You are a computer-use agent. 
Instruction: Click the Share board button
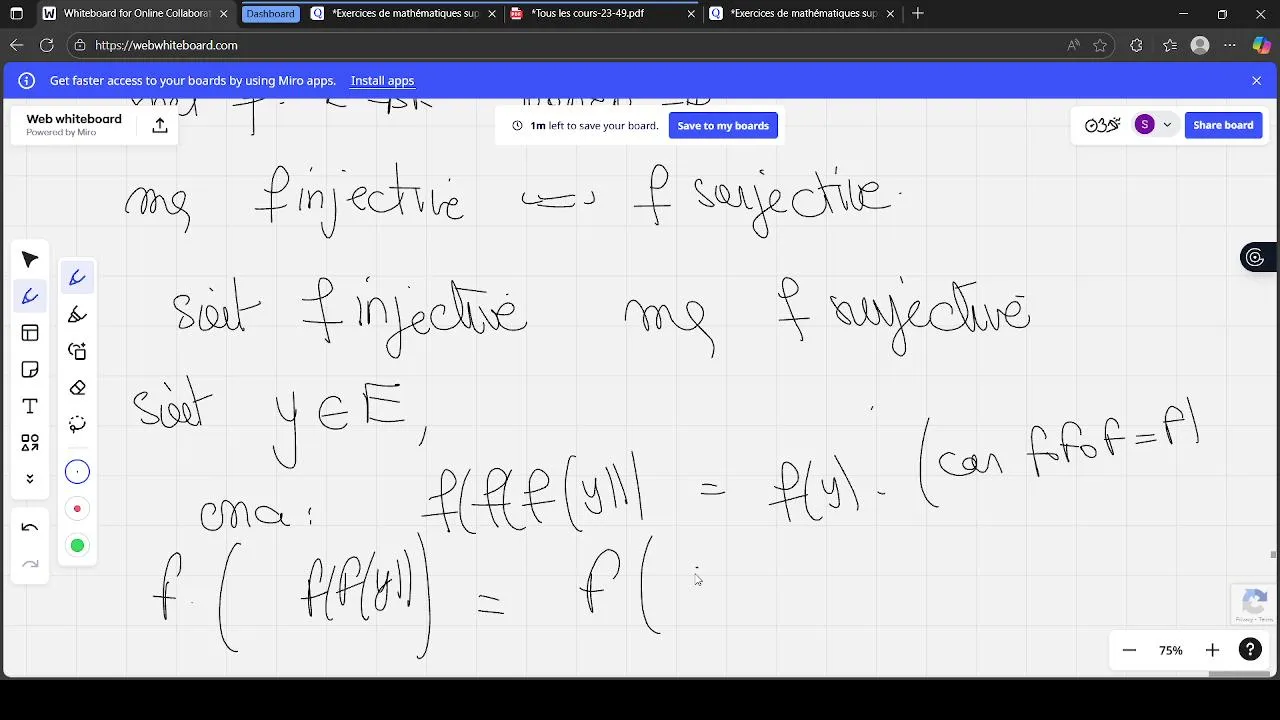coord(1223,125)
